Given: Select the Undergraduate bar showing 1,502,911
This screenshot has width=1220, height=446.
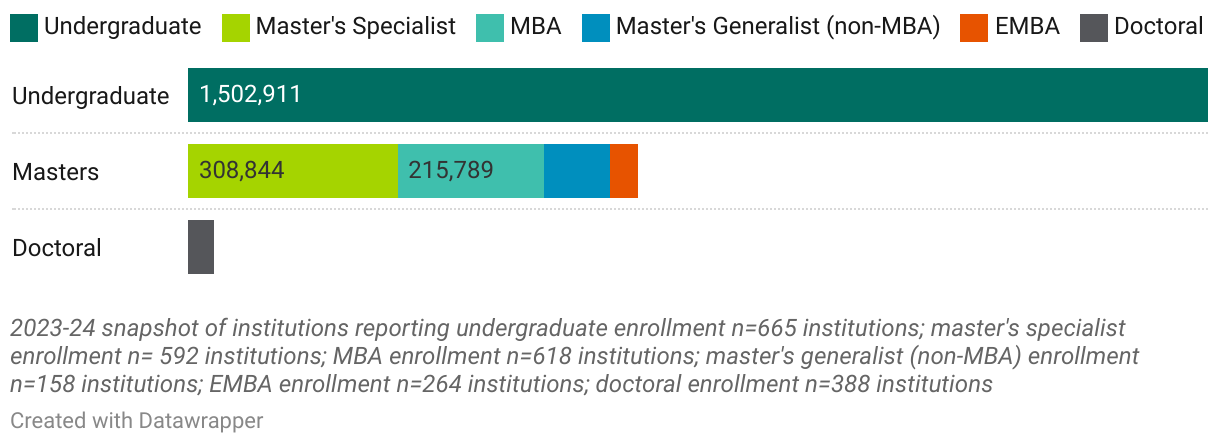Looking at the screenshot, I should (698, 95).
